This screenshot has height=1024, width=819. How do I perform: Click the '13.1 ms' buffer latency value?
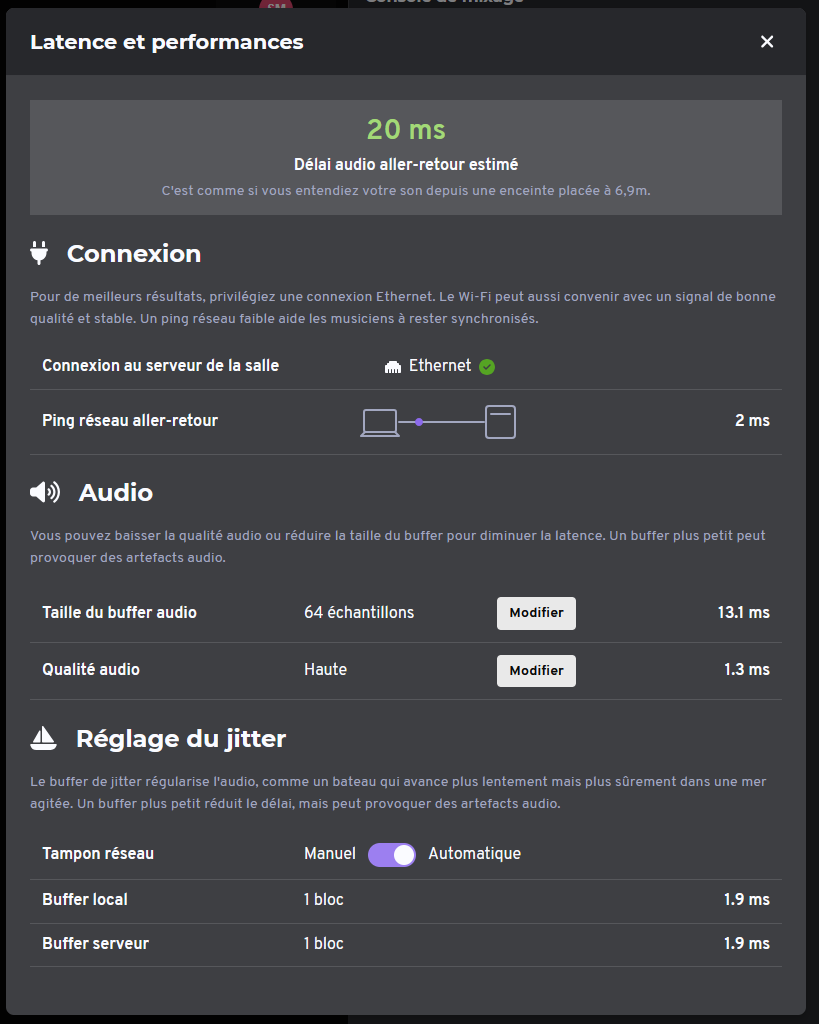744,613
